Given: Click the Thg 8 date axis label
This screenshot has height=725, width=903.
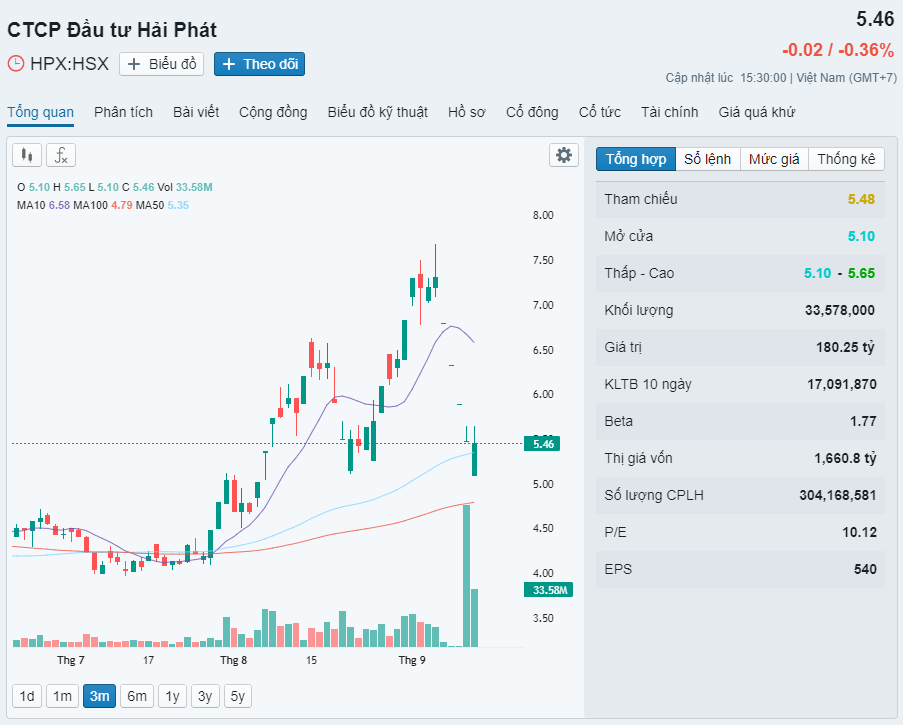Looking at the screenshot, I should tap(233, 660).
